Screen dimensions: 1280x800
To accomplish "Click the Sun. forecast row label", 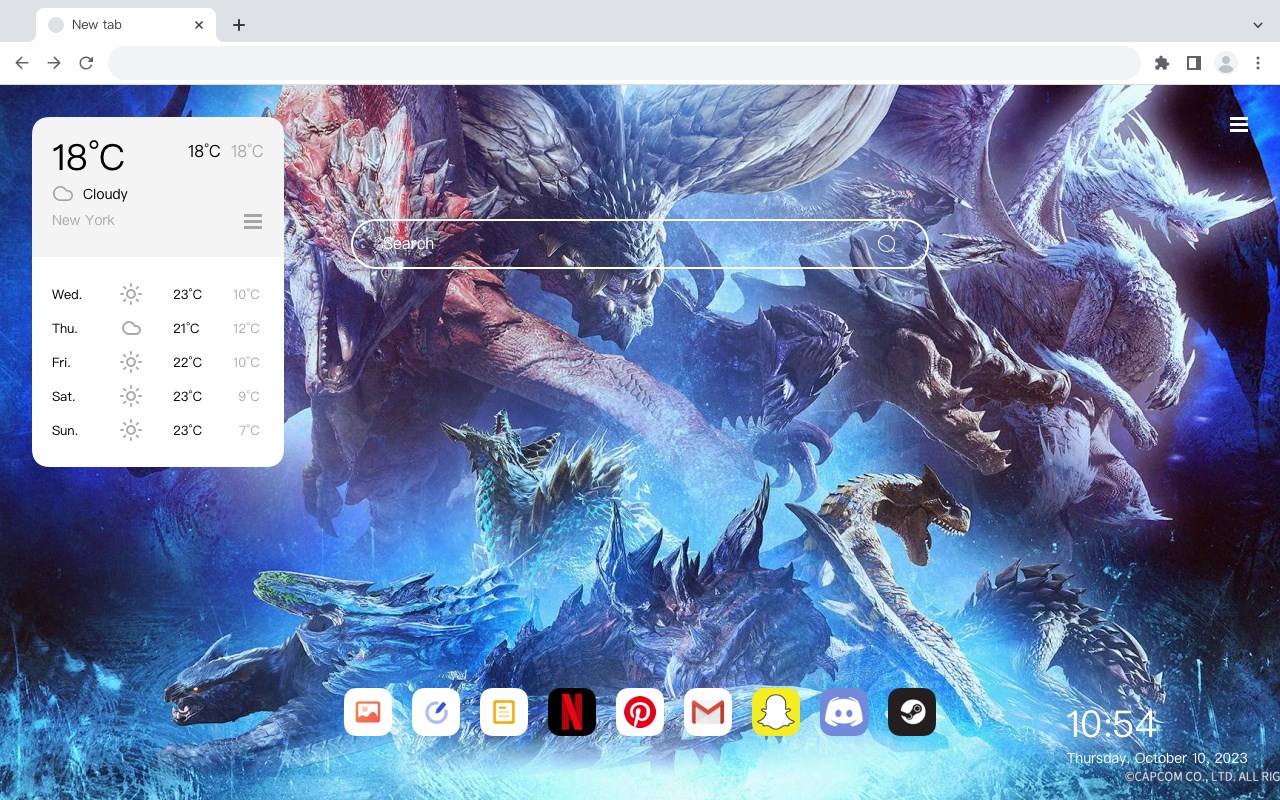I will (65, 430).
